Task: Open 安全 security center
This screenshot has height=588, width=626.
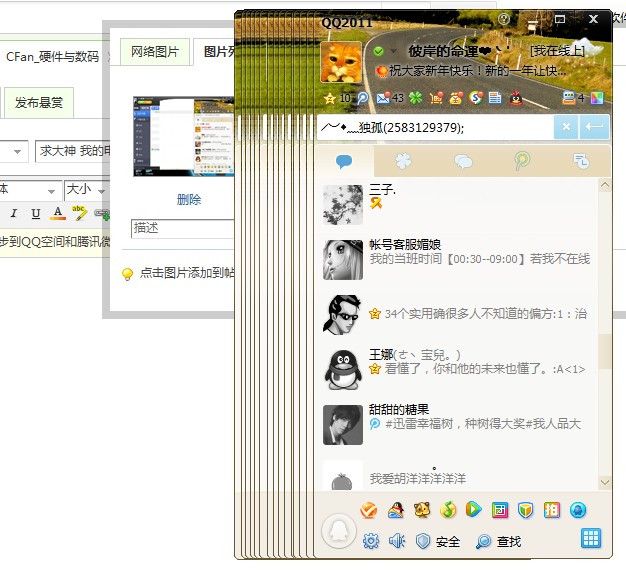Action: coord(438,541)
